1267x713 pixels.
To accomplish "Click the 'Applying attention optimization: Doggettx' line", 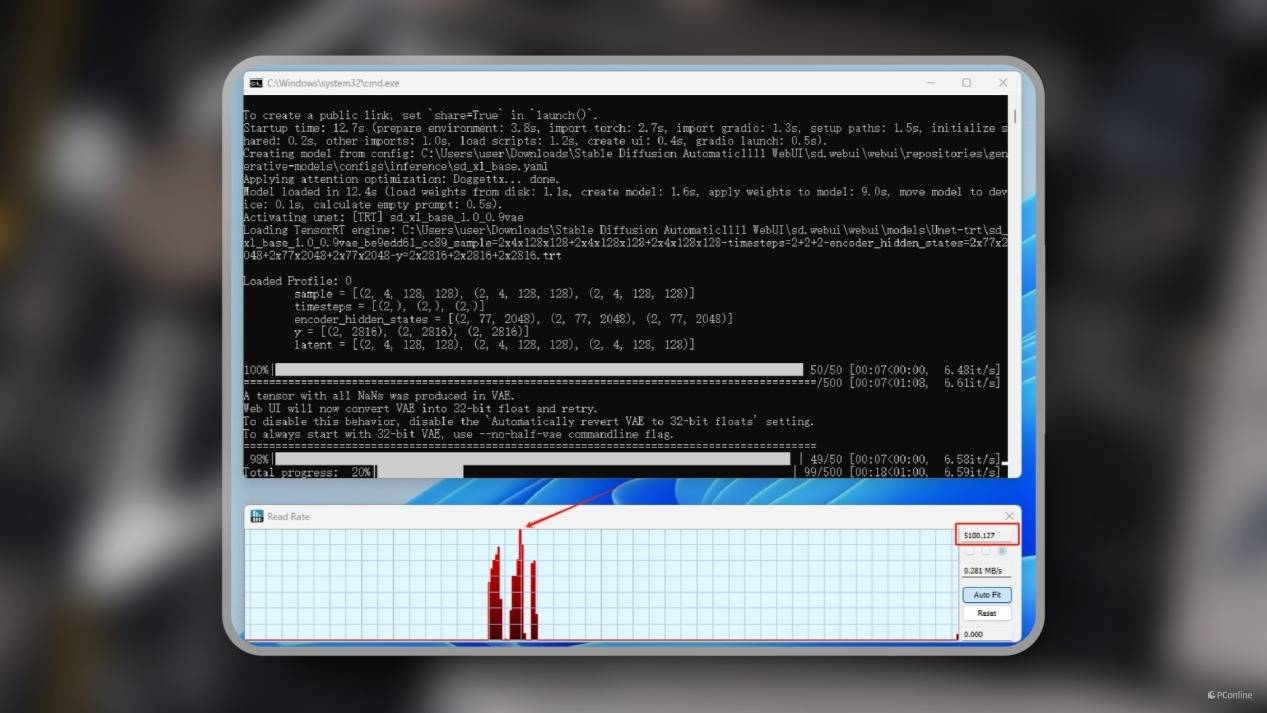I will click(x=402, y=179).
